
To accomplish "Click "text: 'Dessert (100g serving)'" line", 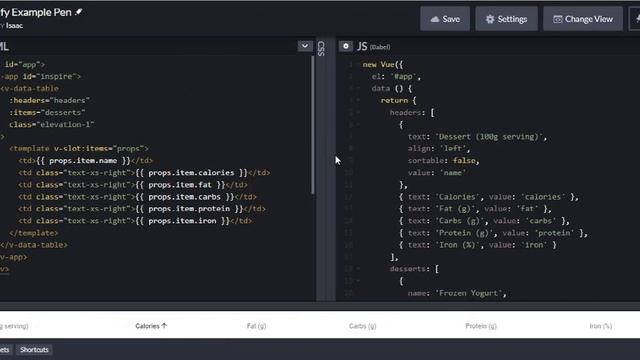I will click(477, 137).
